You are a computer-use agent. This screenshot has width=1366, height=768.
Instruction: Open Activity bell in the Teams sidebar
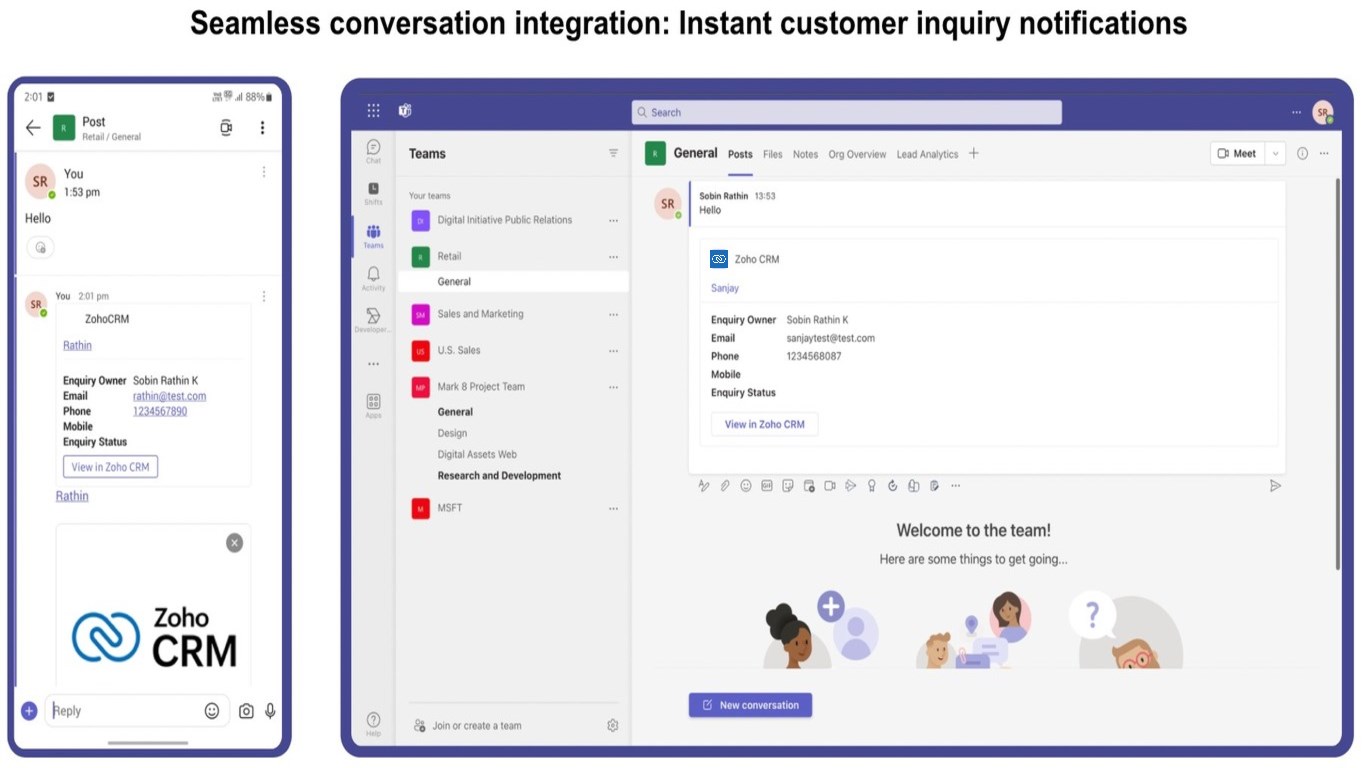[x=373, y=278]
